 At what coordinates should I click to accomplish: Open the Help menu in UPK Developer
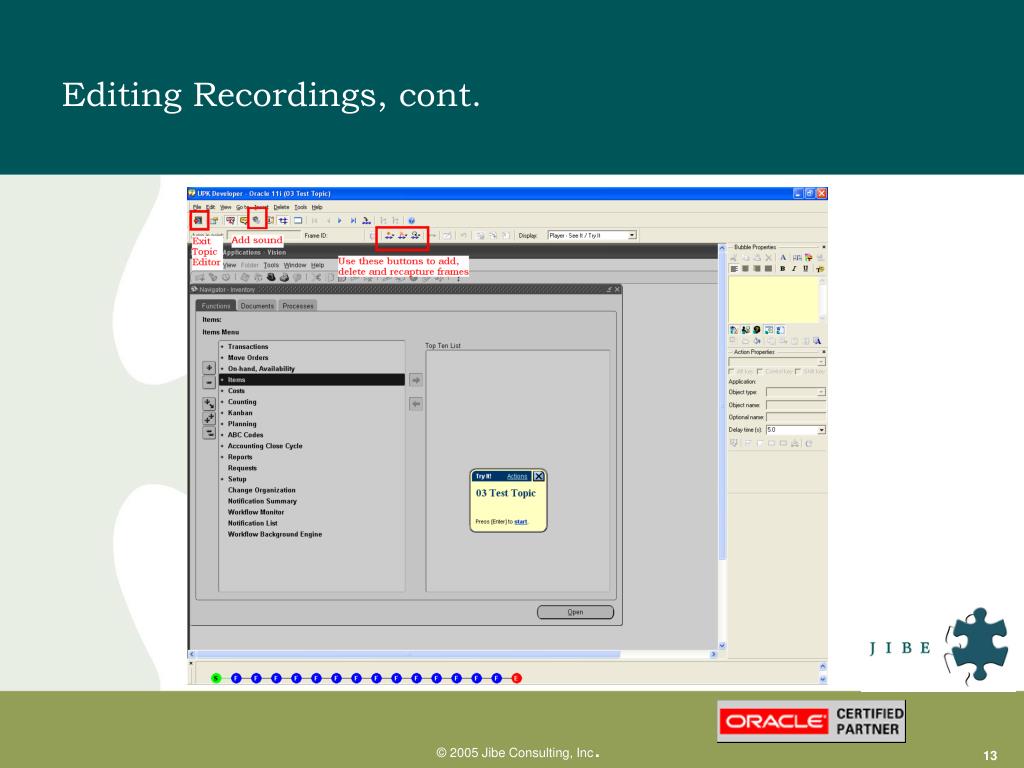point(317,207)
